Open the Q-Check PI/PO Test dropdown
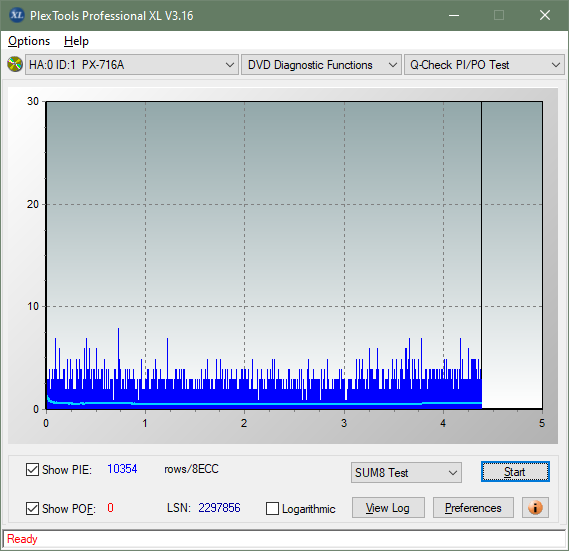This screenshot has width=569, height=551. [484, 65]
